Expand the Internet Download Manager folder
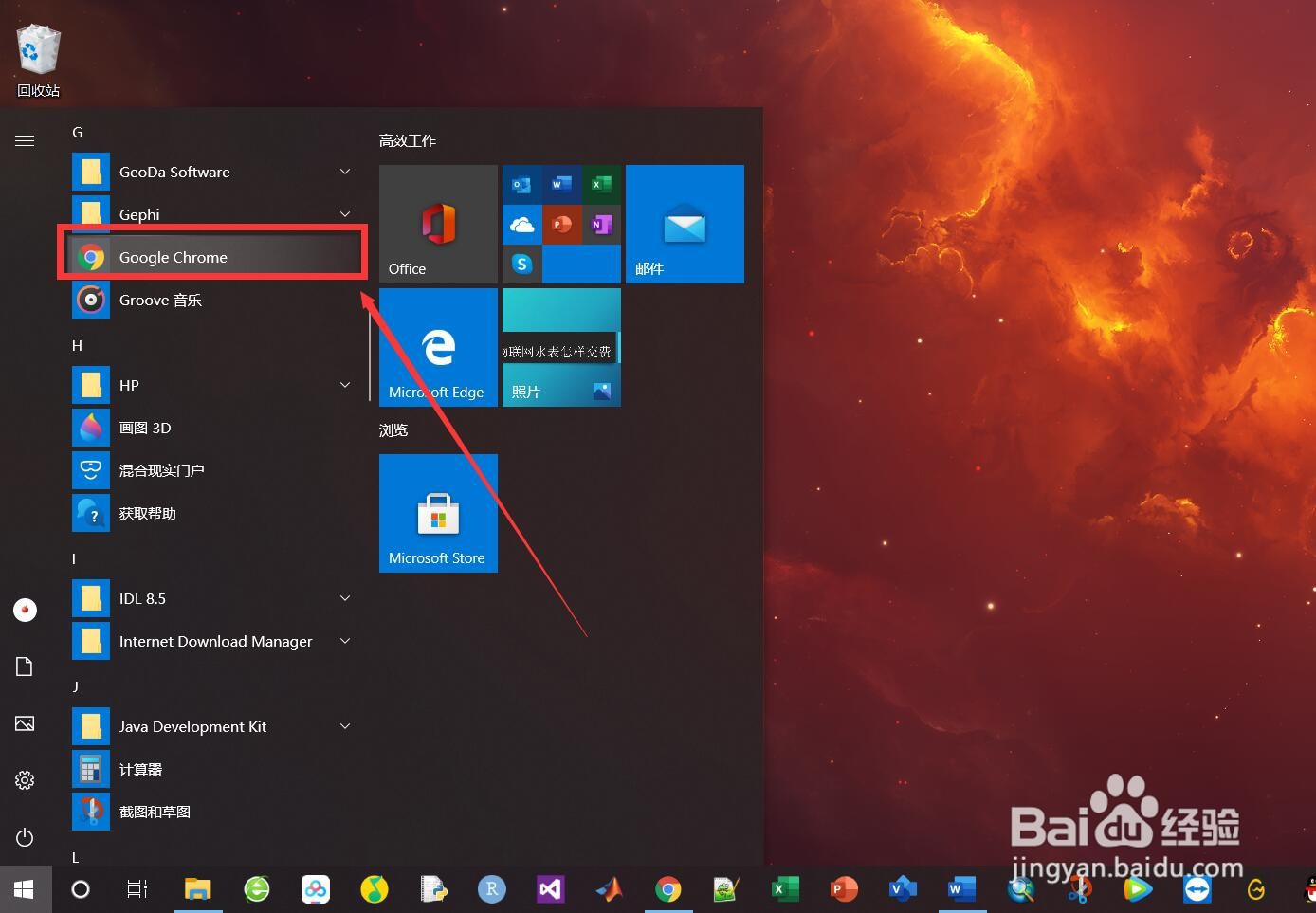 [215, 641]
